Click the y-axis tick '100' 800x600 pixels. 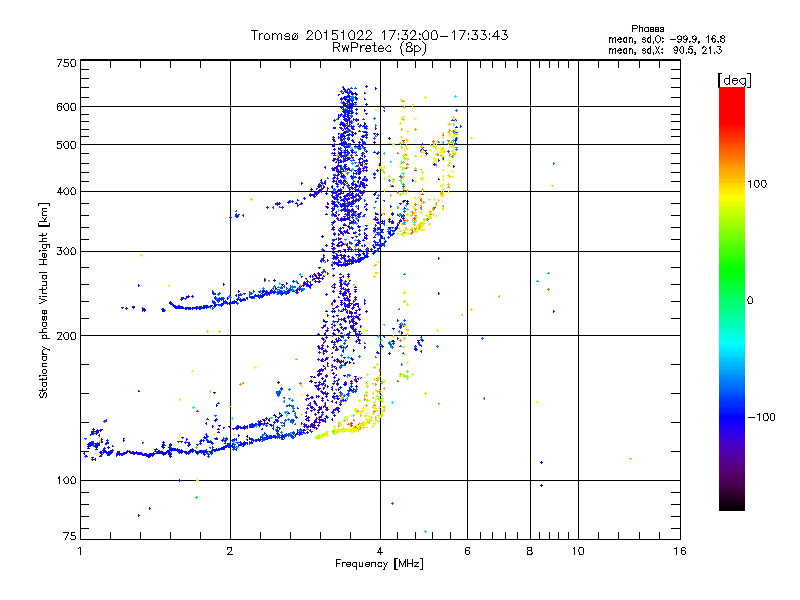[x=66, y=480]
